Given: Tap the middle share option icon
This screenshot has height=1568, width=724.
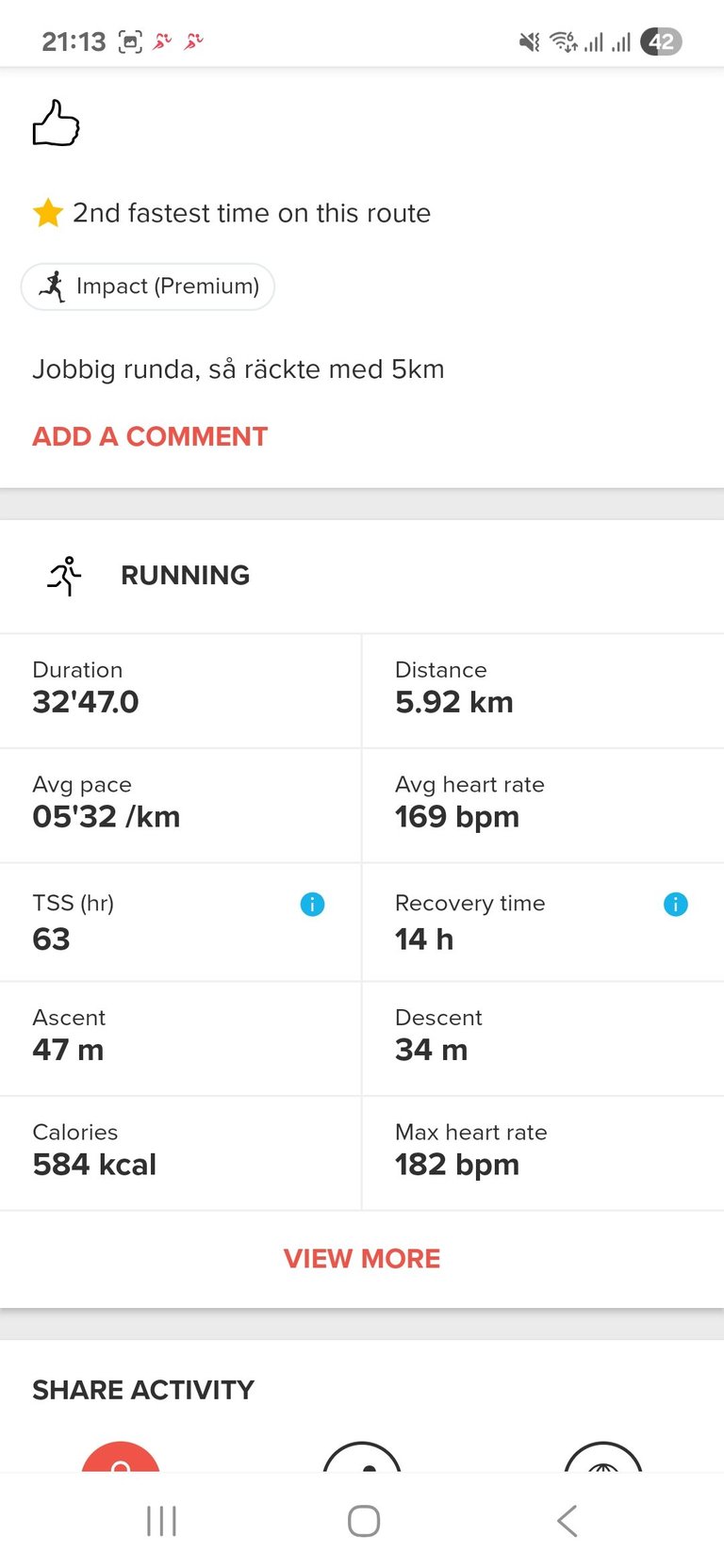Looking at the screenshot, I should (362, 1458).
